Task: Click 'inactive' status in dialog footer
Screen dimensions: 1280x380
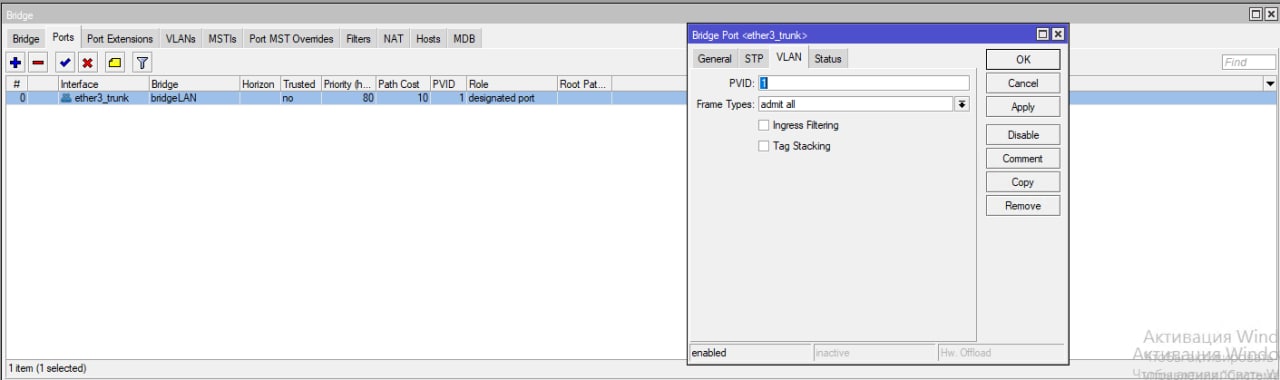Action: [874, 352]
